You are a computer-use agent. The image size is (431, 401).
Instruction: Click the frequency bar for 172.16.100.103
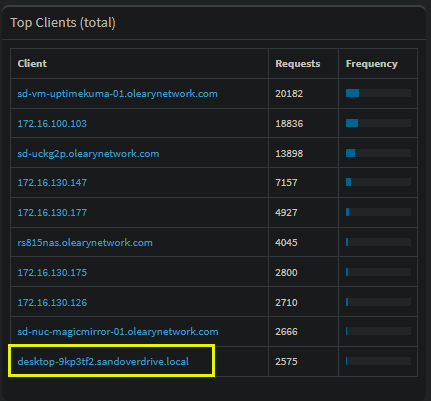click(x=378, y=123)
